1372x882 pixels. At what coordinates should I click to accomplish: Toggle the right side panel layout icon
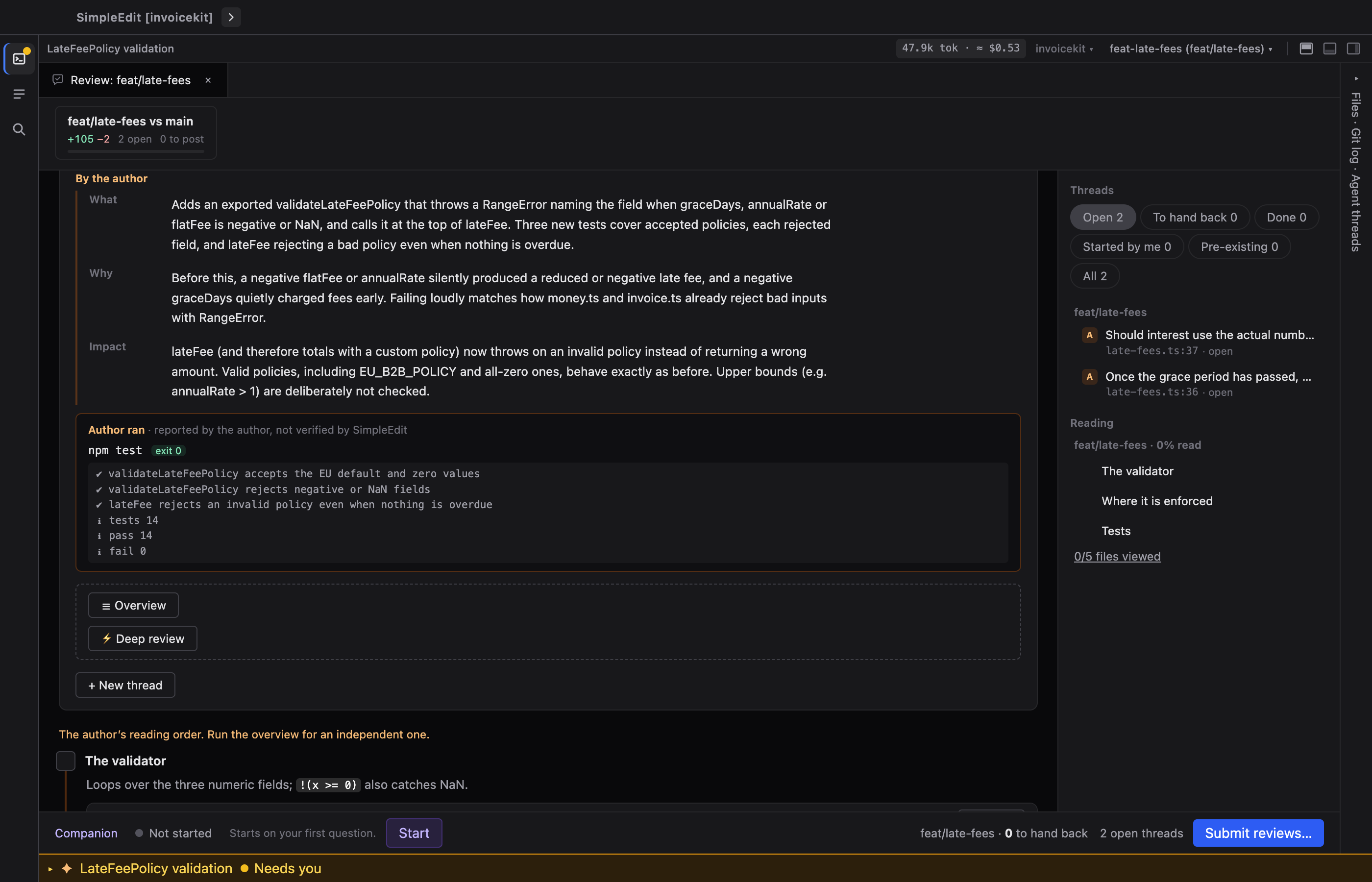click(1353, 49)
